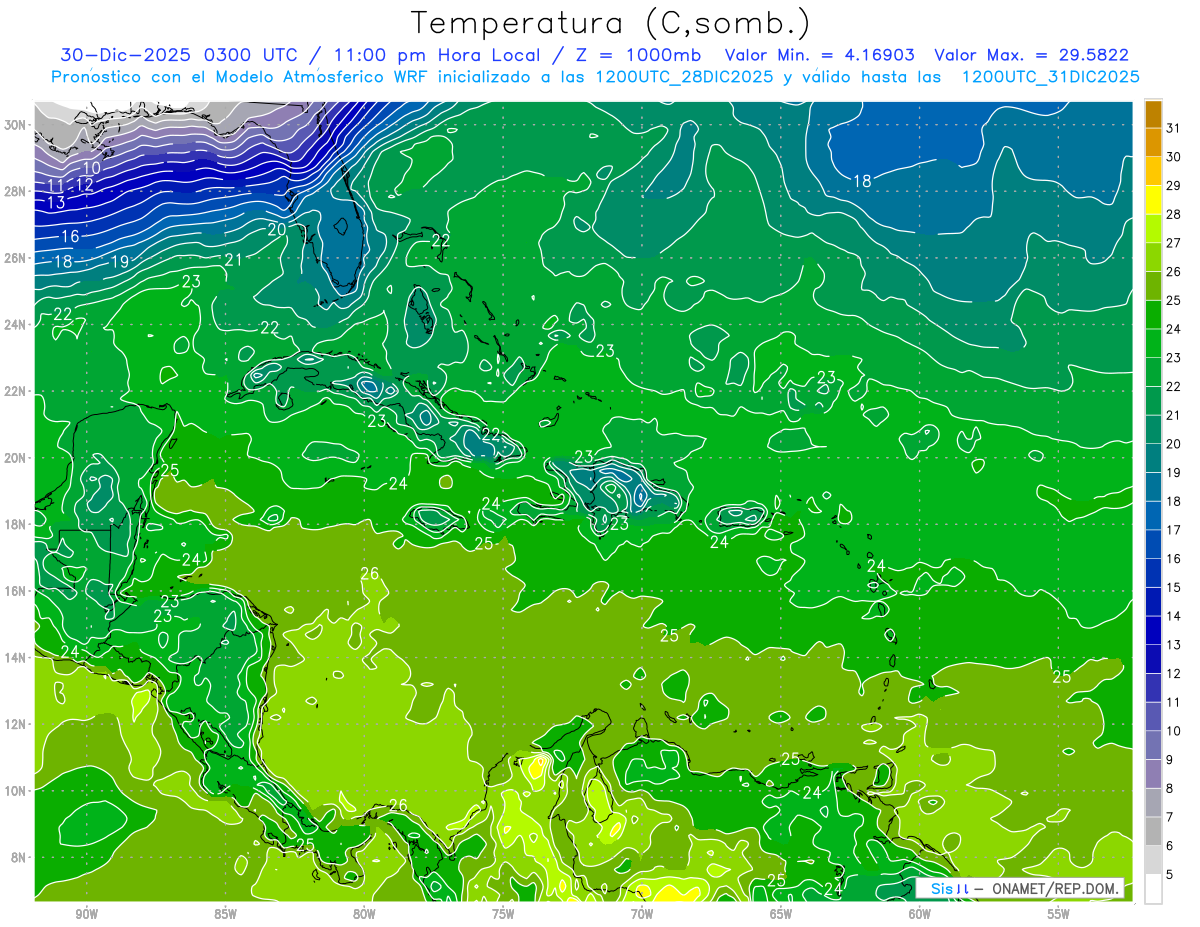Click the "1200UTC_31DIC2025" valid-until time text
Viewport: 1200px width, 927px height.
(x=1050, y=77)
